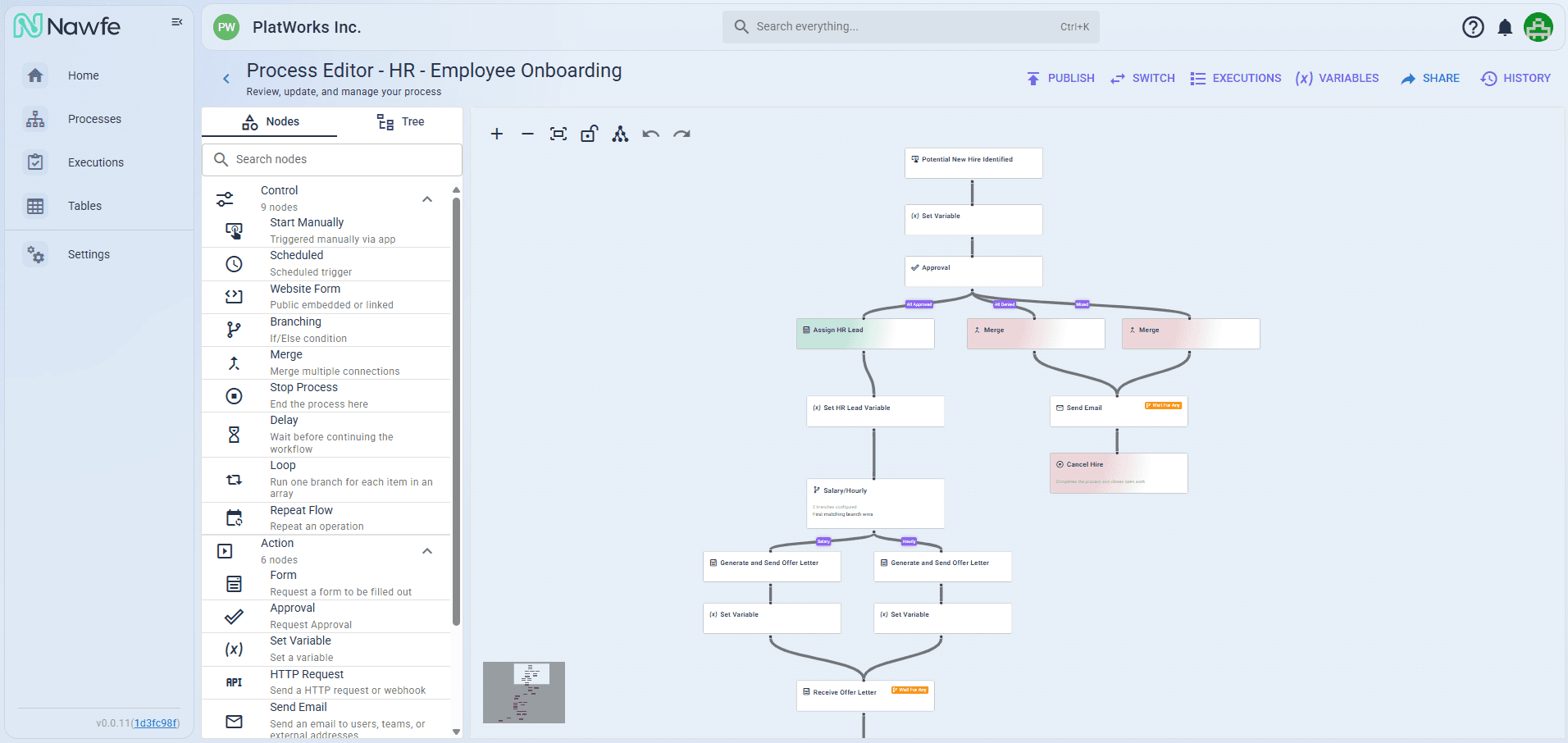This screenshot has height=743, width=1568.
Task: Collapse the sidebar menu icon
Action: (x=176, y=22)
